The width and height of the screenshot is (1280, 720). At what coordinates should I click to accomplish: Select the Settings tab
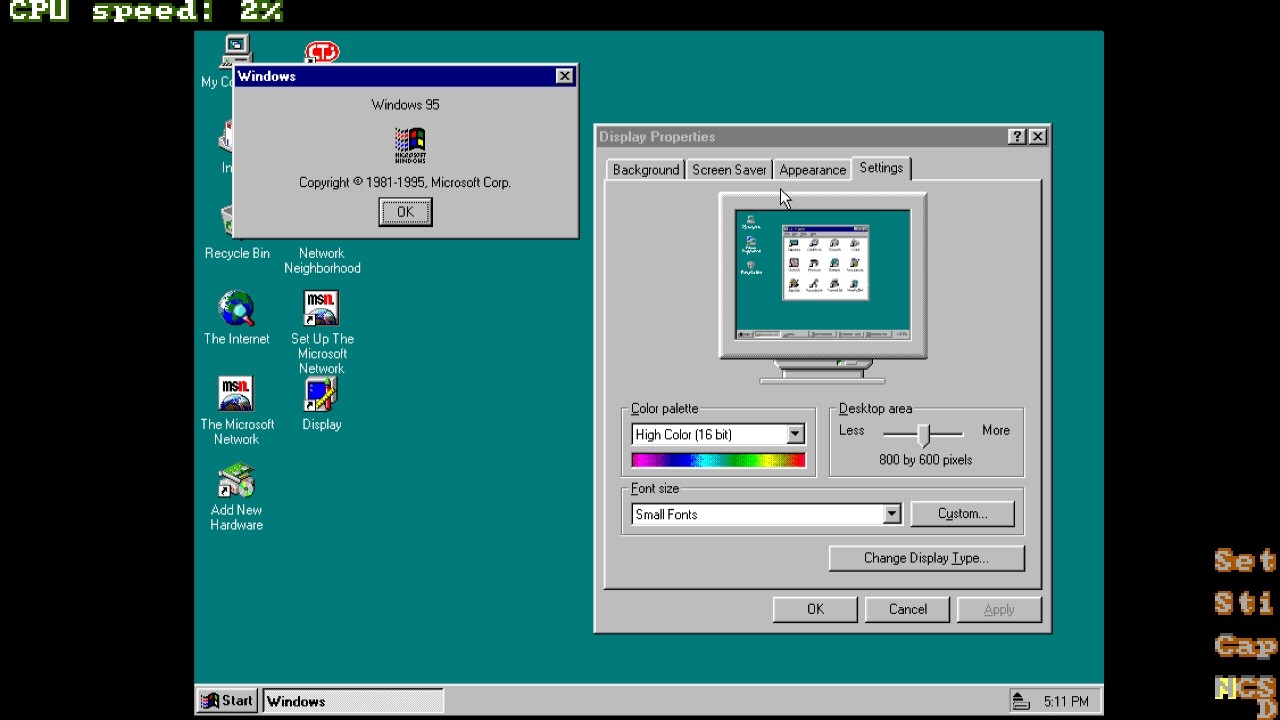[881, 168]
